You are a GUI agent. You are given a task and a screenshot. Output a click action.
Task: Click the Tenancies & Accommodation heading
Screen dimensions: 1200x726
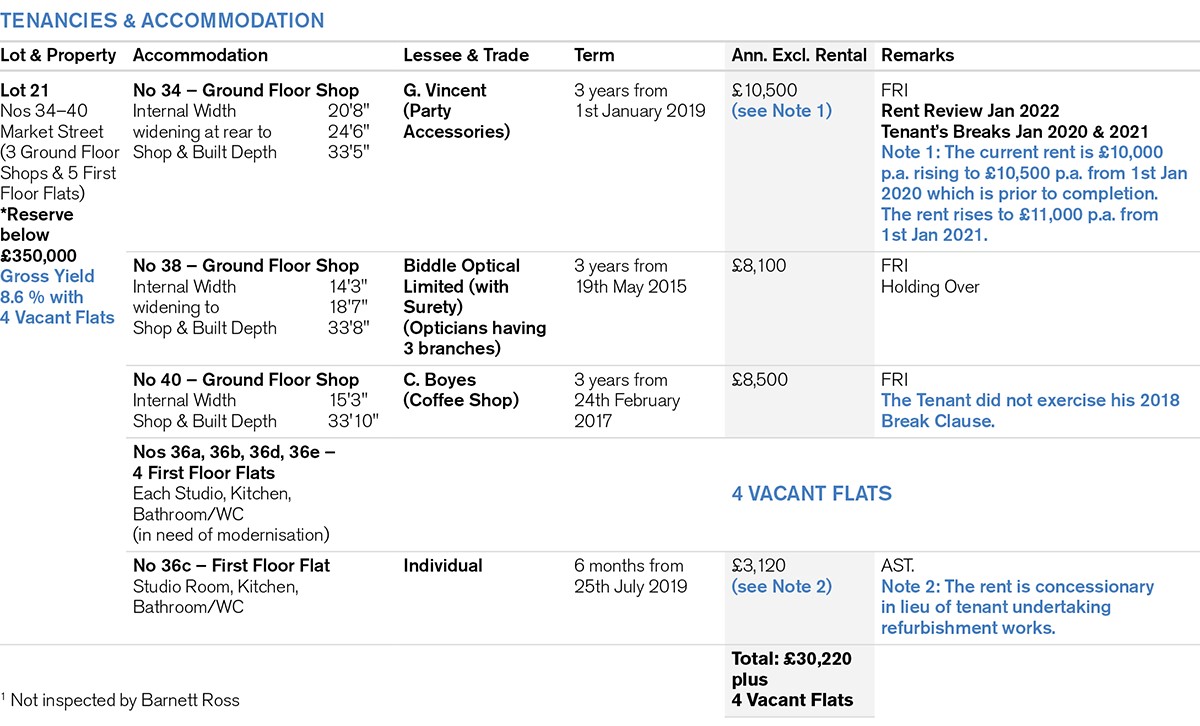pos(162,20)
